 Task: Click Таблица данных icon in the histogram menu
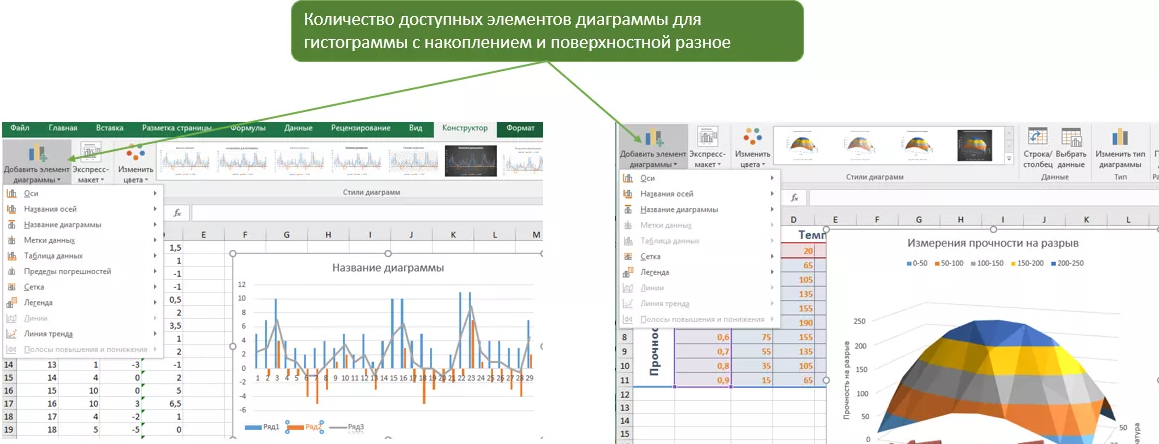tap(11, 256)
